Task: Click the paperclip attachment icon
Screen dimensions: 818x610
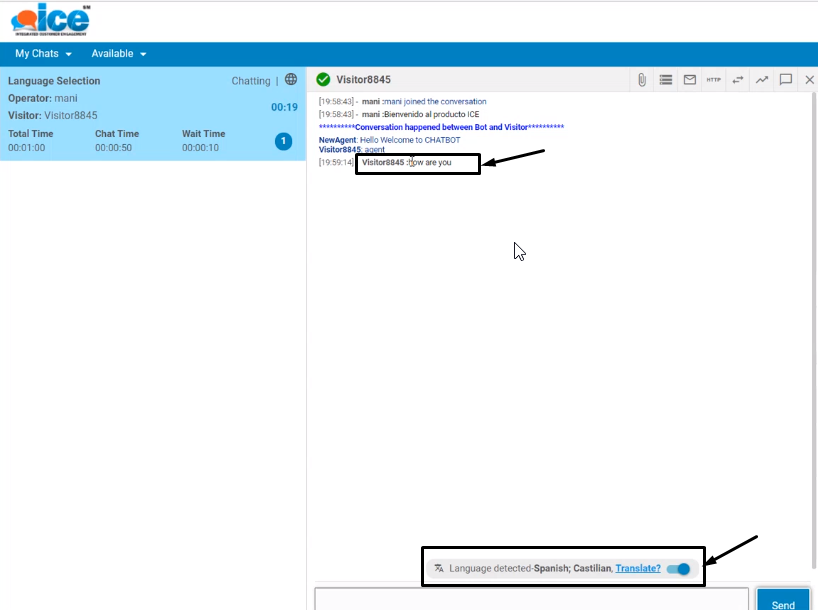Action: pos(642,80)
